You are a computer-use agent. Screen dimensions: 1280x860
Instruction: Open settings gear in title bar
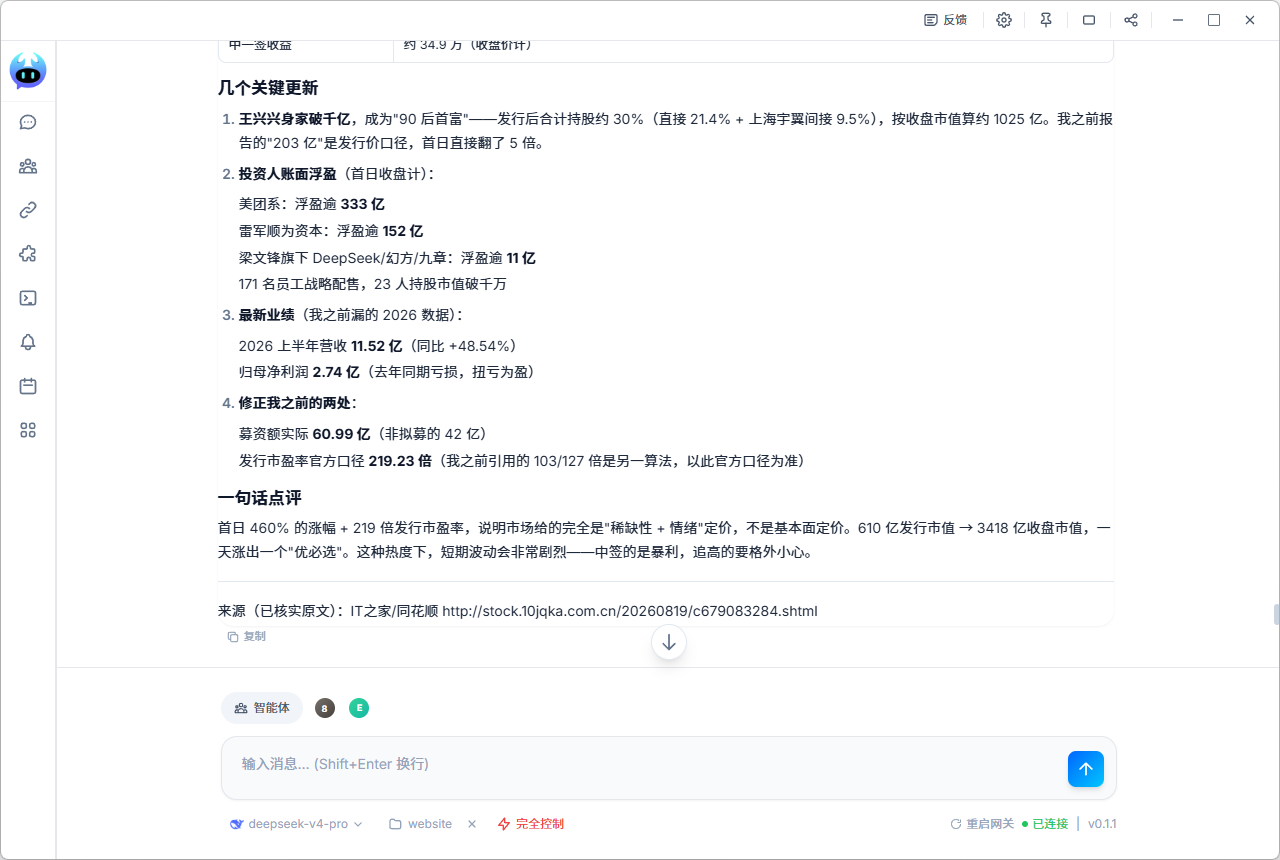point(1004,20)
